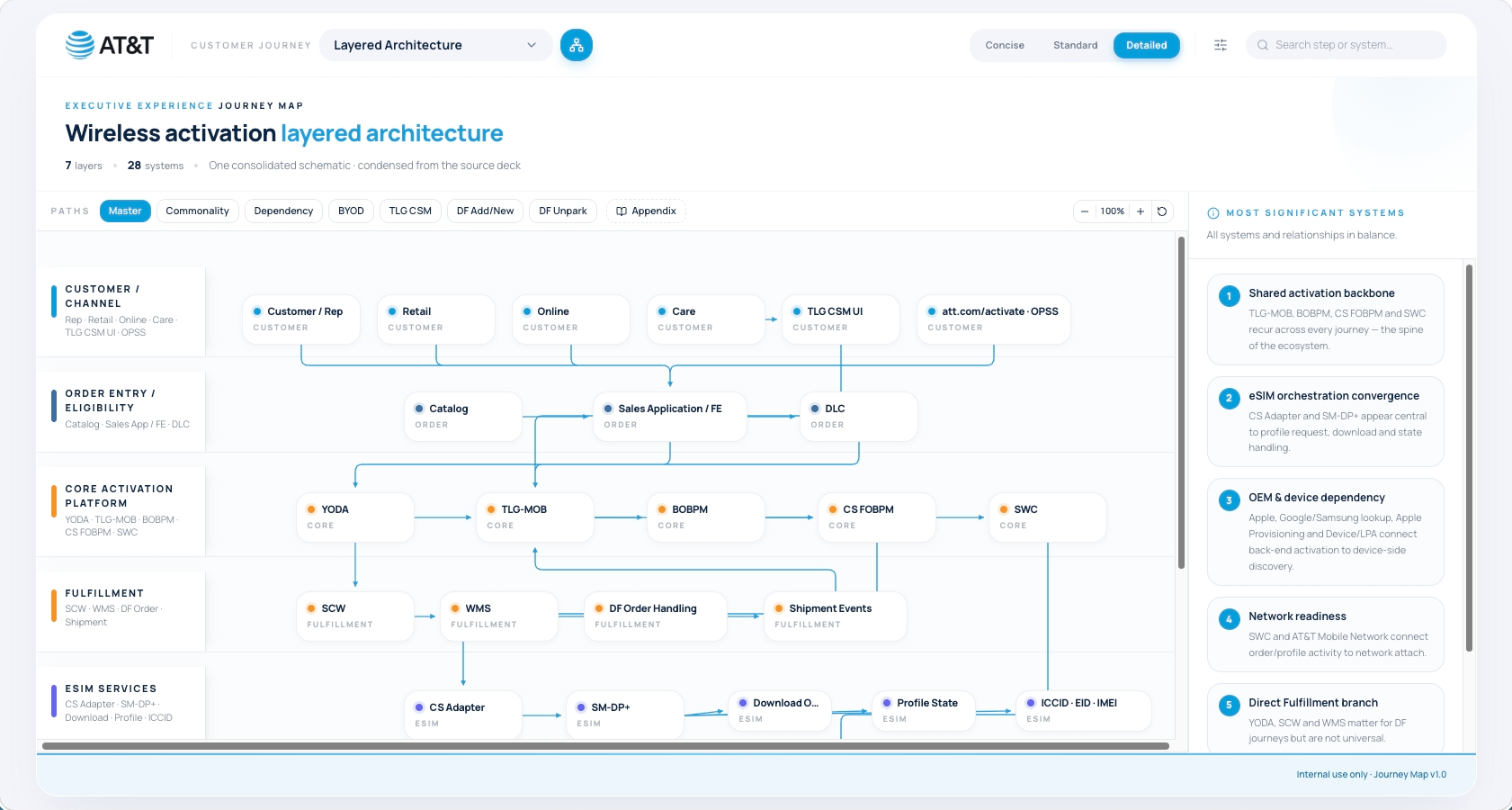
Task: Open the blue architecture hierarchy icon button
Action: 577,45
